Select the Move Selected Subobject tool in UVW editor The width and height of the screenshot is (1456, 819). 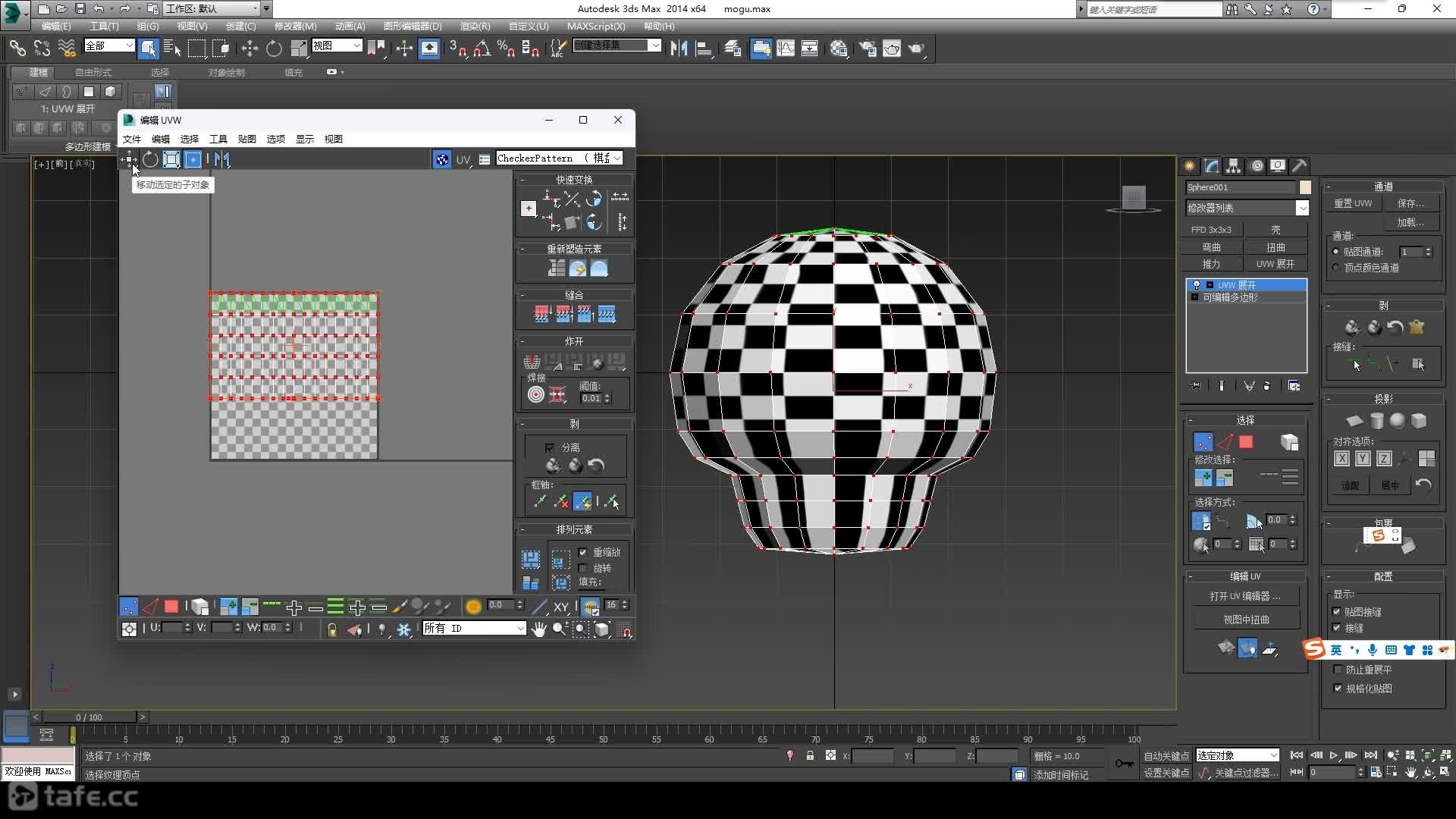(130, 159)
